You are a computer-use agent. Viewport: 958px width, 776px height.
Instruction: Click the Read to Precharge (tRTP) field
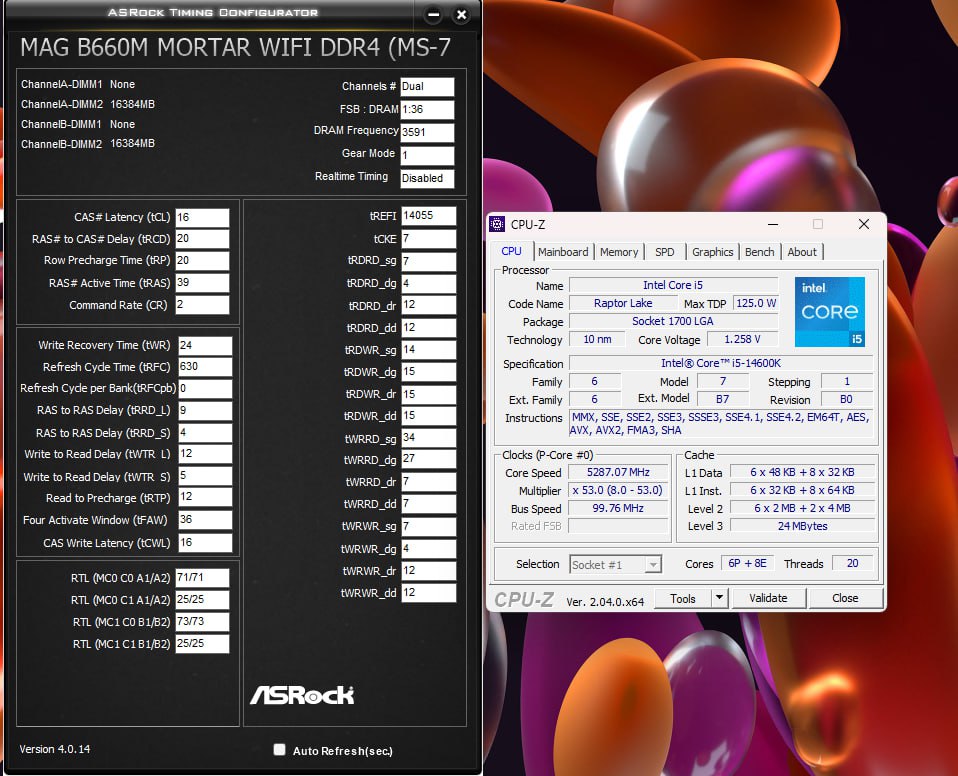[205, 497]
